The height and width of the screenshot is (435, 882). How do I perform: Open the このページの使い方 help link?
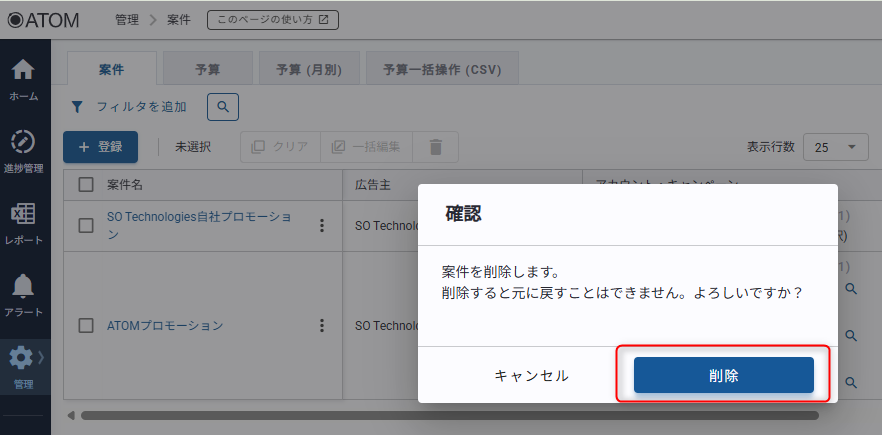pyautogui.click(x=273, y=19)
